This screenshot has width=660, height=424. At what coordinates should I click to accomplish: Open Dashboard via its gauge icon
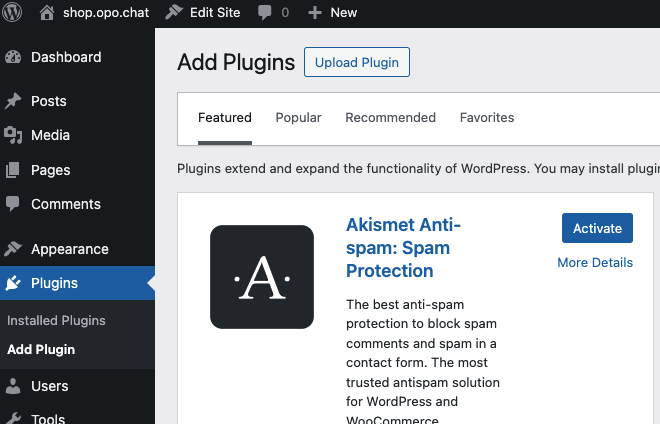point(13,57)
